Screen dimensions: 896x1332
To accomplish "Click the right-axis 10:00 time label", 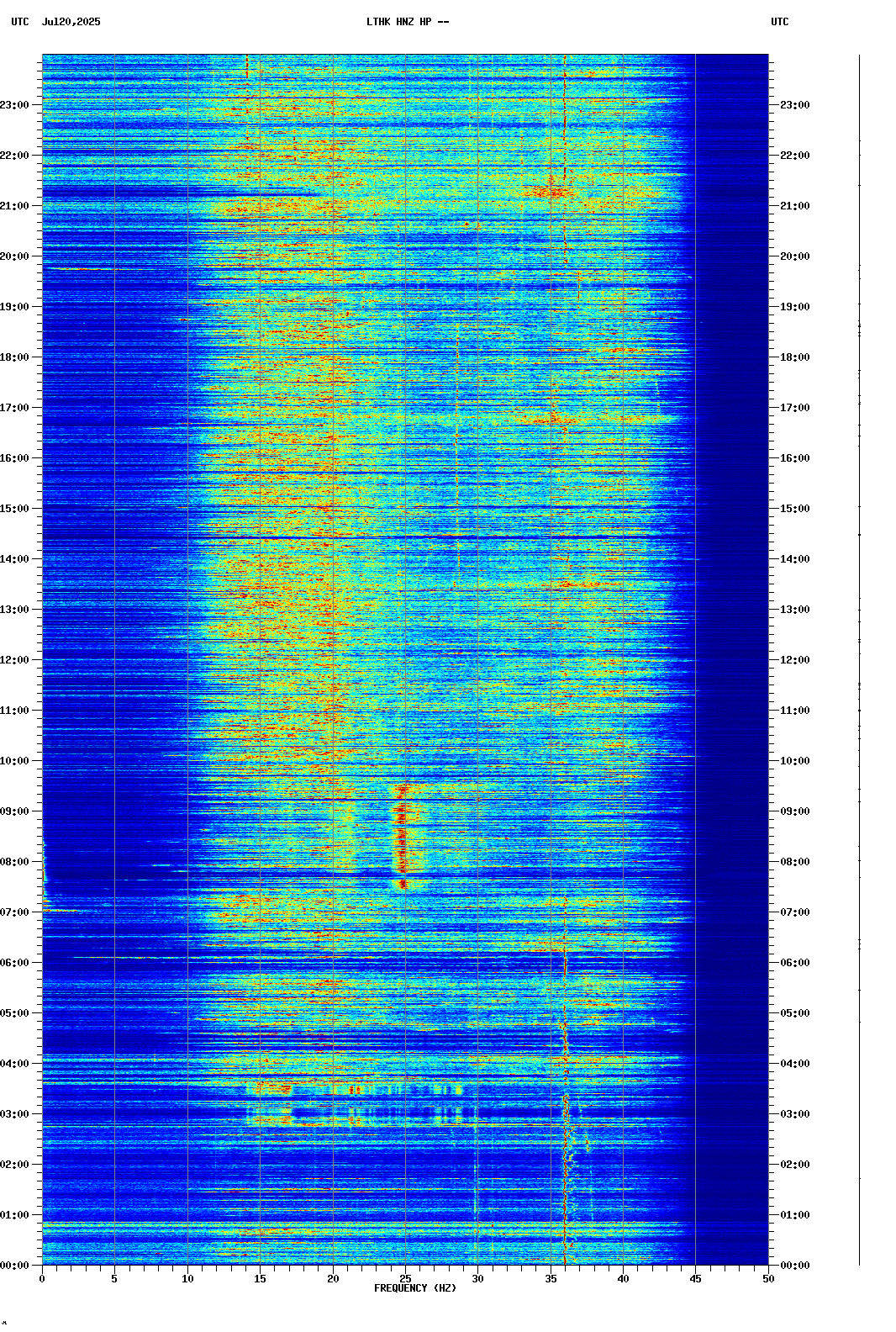I will tap(795, 761).
